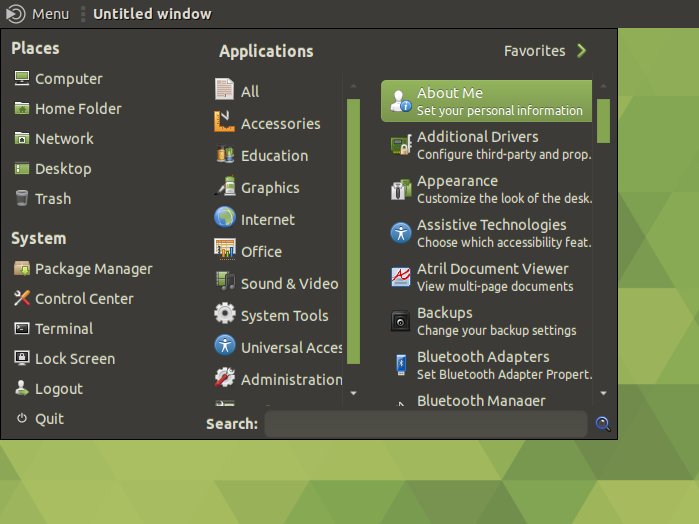Click the 'Change your backup settings' description
Screen dimensions: 699x524
click(497, 330)
